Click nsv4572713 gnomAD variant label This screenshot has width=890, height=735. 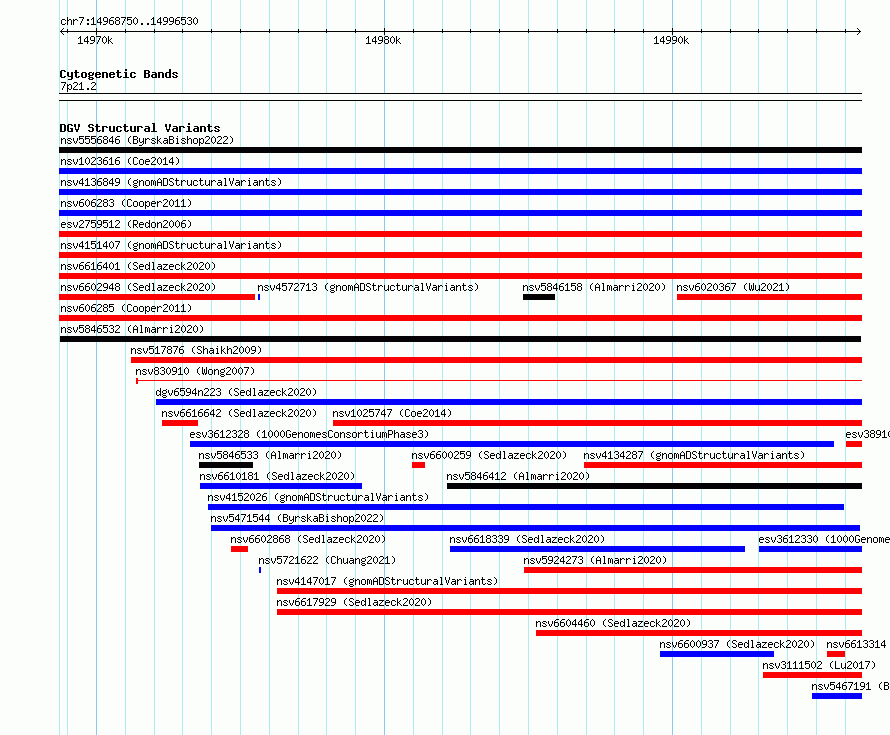pyautogui.click(x=368, y=287)
